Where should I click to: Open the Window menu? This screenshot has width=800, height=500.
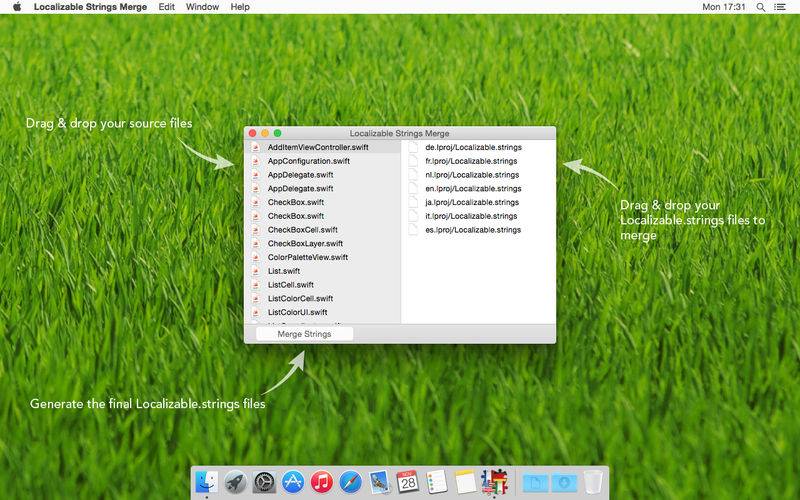pyautogui.click(x=202, y=7)
